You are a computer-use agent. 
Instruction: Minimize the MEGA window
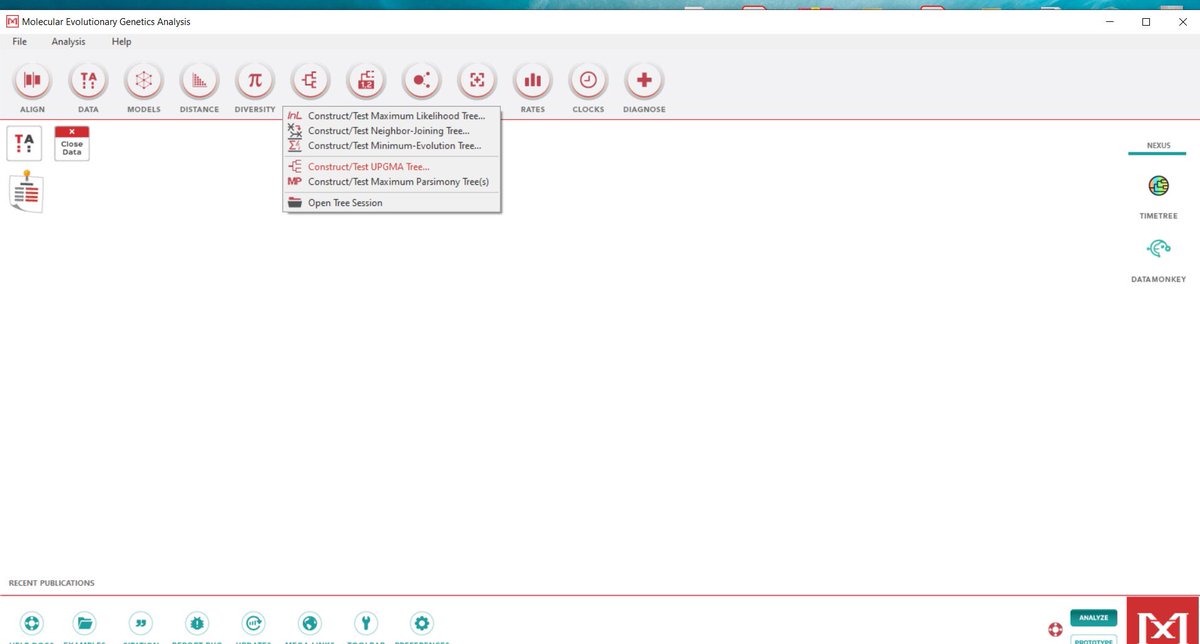click(1110, 21)
